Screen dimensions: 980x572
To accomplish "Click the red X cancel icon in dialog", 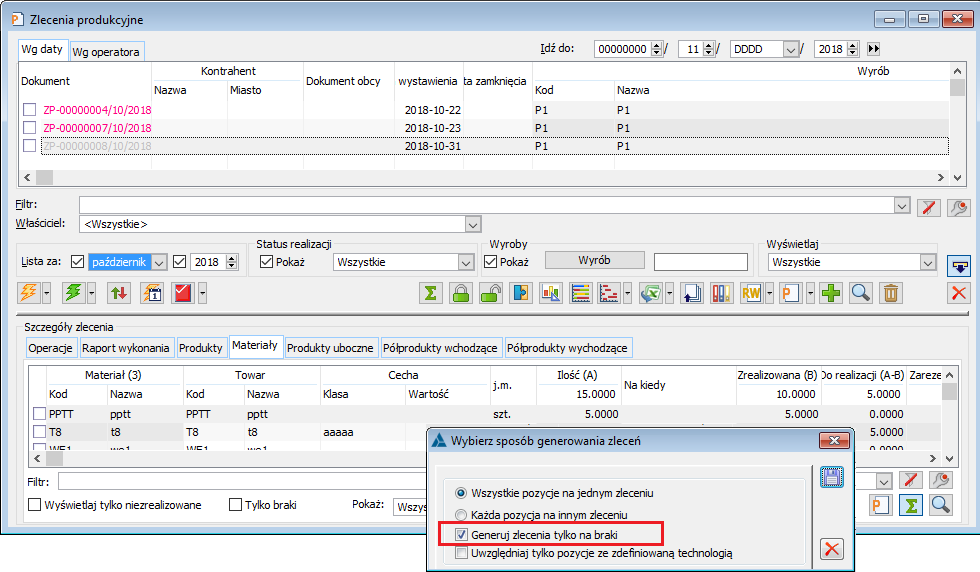I will pos(831,548).
